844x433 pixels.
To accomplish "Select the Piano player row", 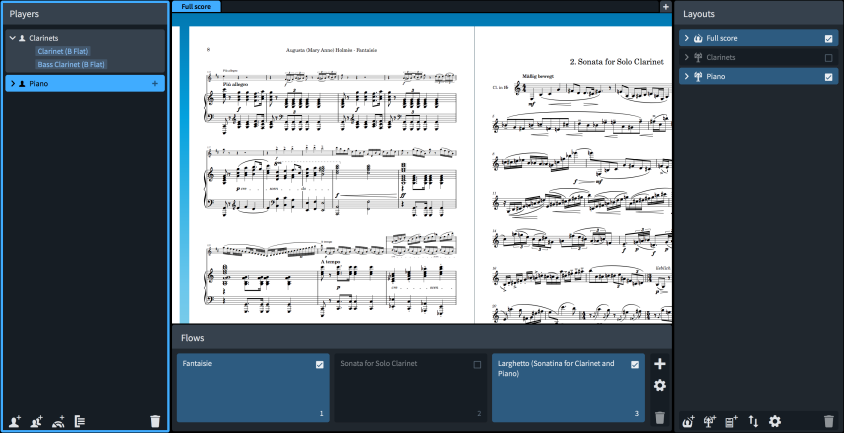I will (x=85, y=83).
